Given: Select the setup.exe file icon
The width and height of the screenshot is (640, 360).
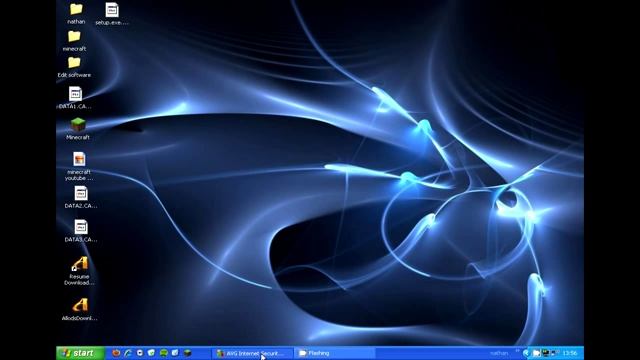Looking at the screenshot, I should 112,10.
